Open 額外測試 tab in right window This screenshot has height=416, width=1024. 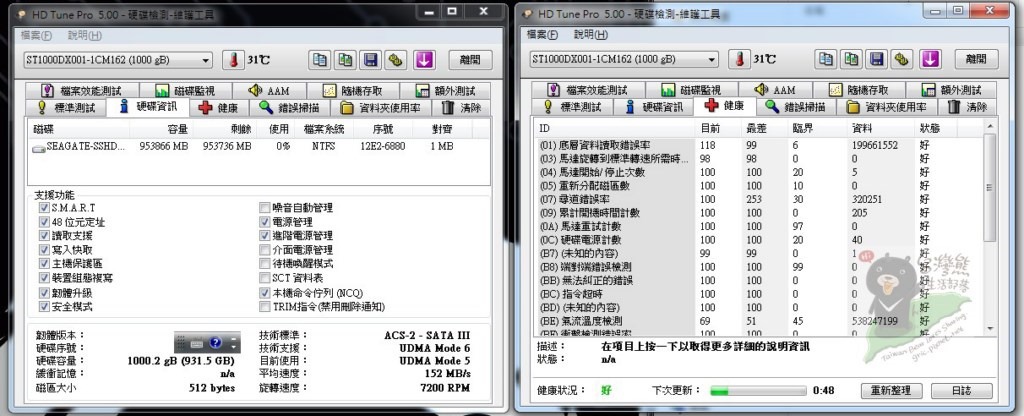[952, 90]
